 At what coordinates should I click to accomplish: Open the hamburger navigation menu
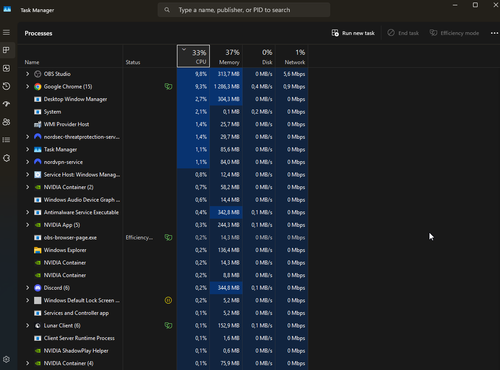point(6,32)
